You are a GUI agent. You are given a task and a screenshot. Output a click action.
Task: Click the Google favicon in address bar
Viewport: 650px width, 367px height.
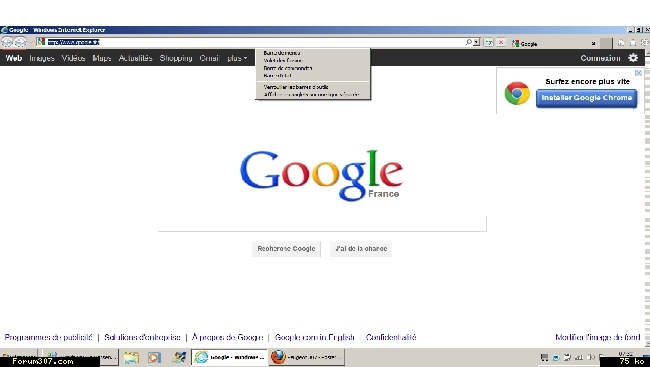click(x=41, y=42)
